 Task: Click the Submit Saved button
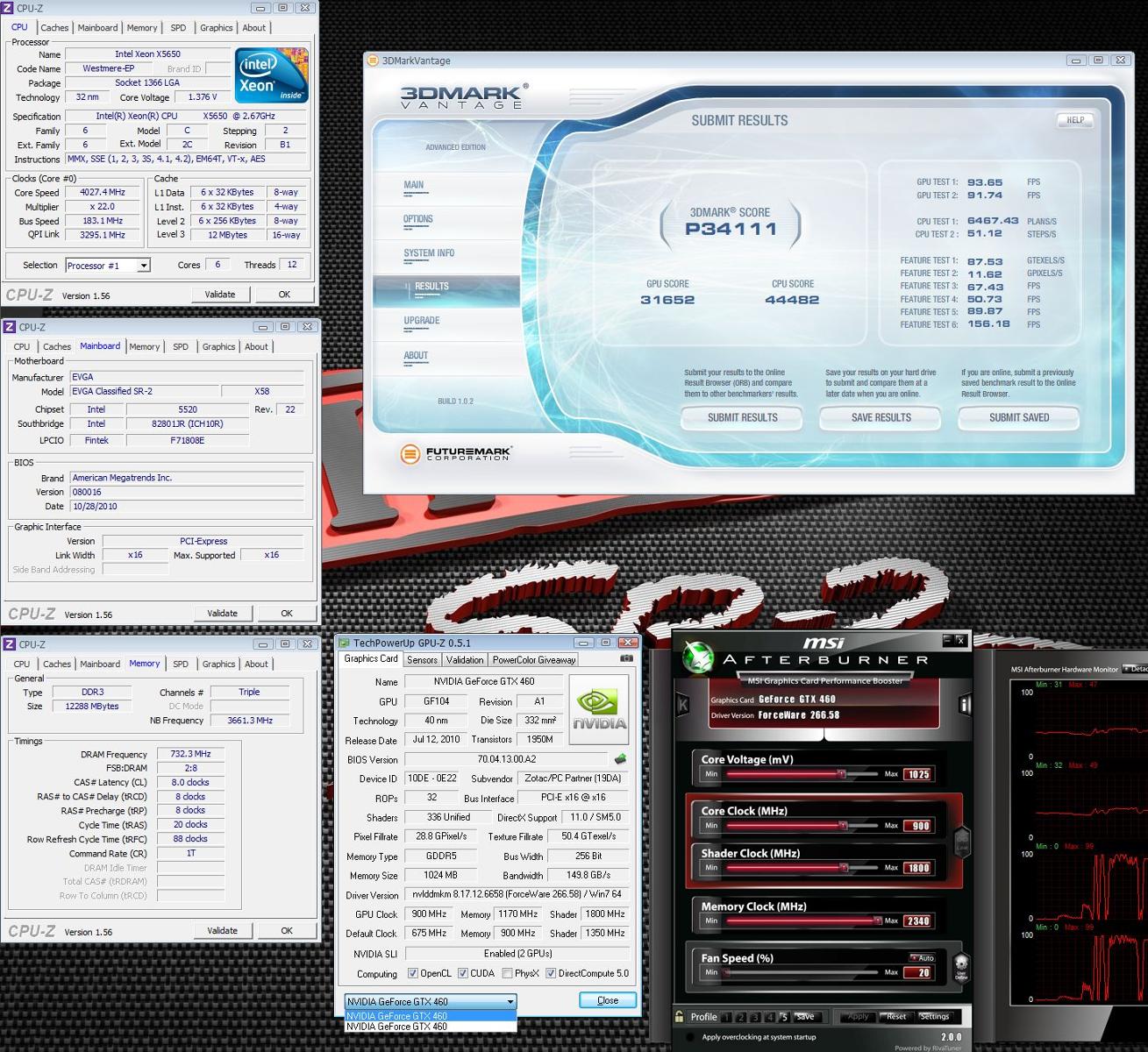click(x=1018, y=418)
